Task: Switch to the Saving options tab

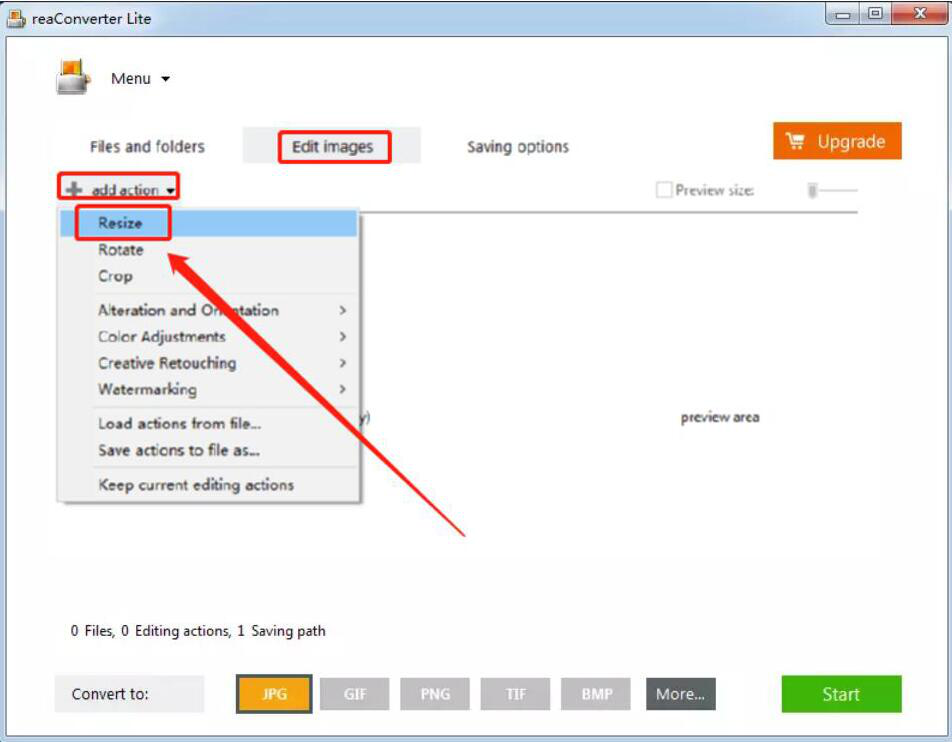Action: point(518,146)
